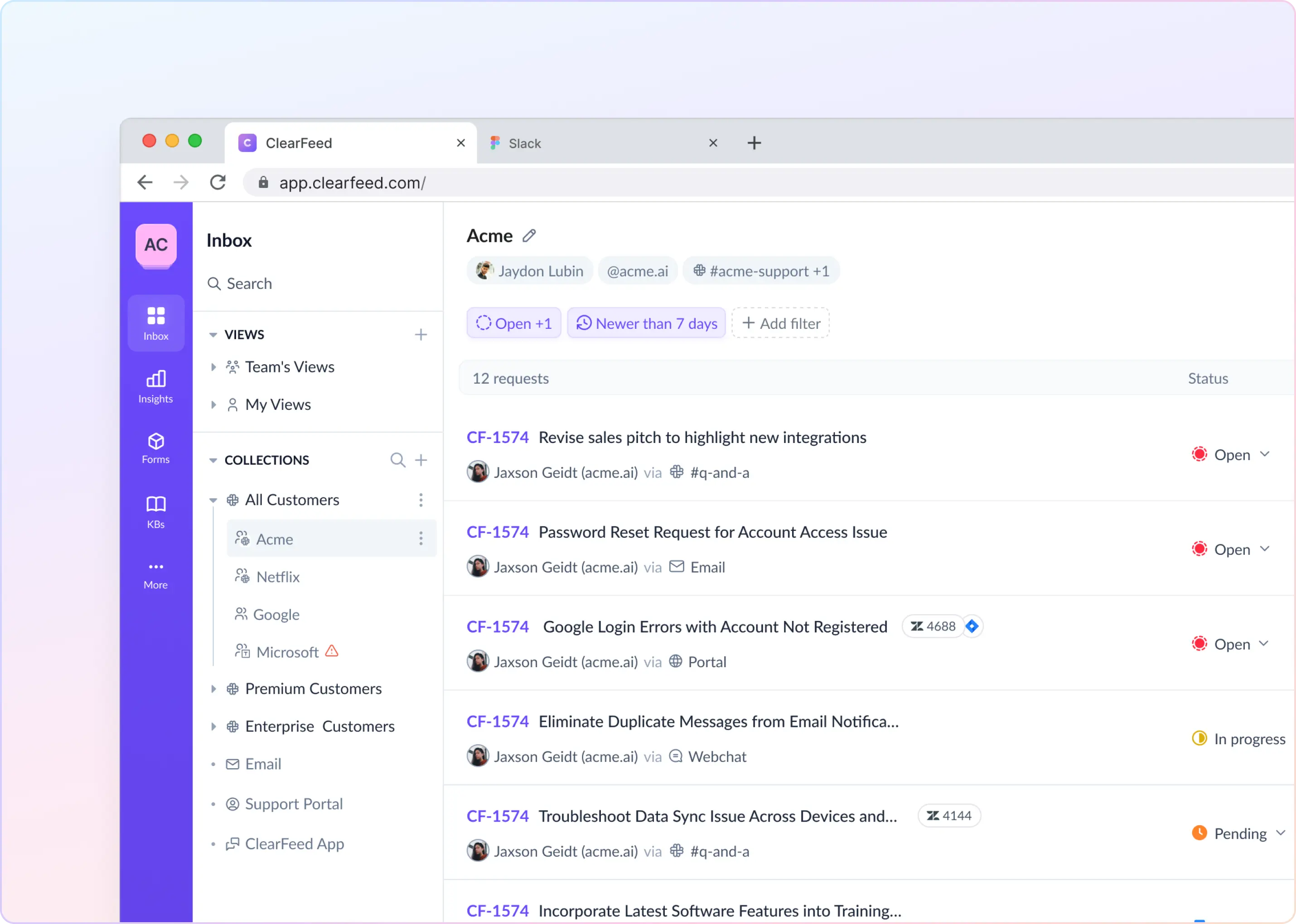1296x924 pixels.
Task: Collapse the All Customers collection
Action: (213, 500)
